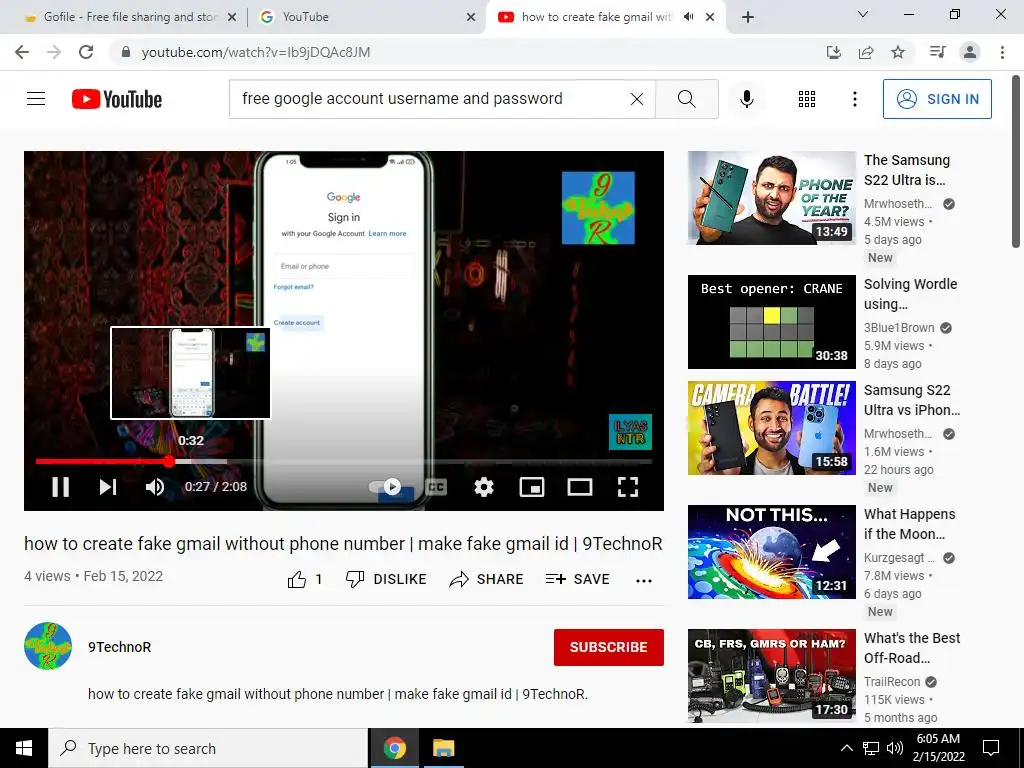Switch to theater mode
The height and width of the screenshot is (768, 1024).
pos(580,487)
